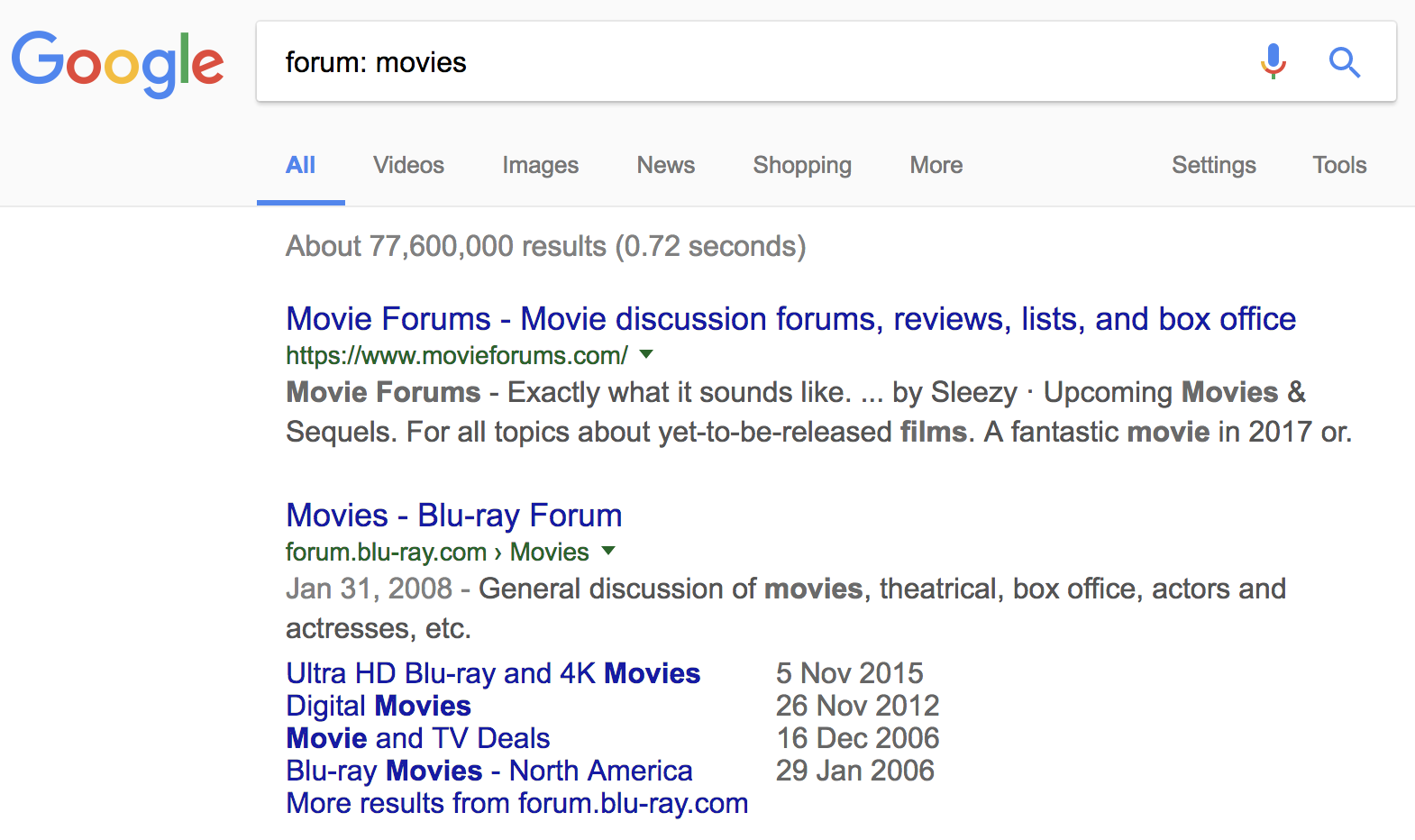Open Ultra HD Blu-ray and 4K Movies link

493,673
